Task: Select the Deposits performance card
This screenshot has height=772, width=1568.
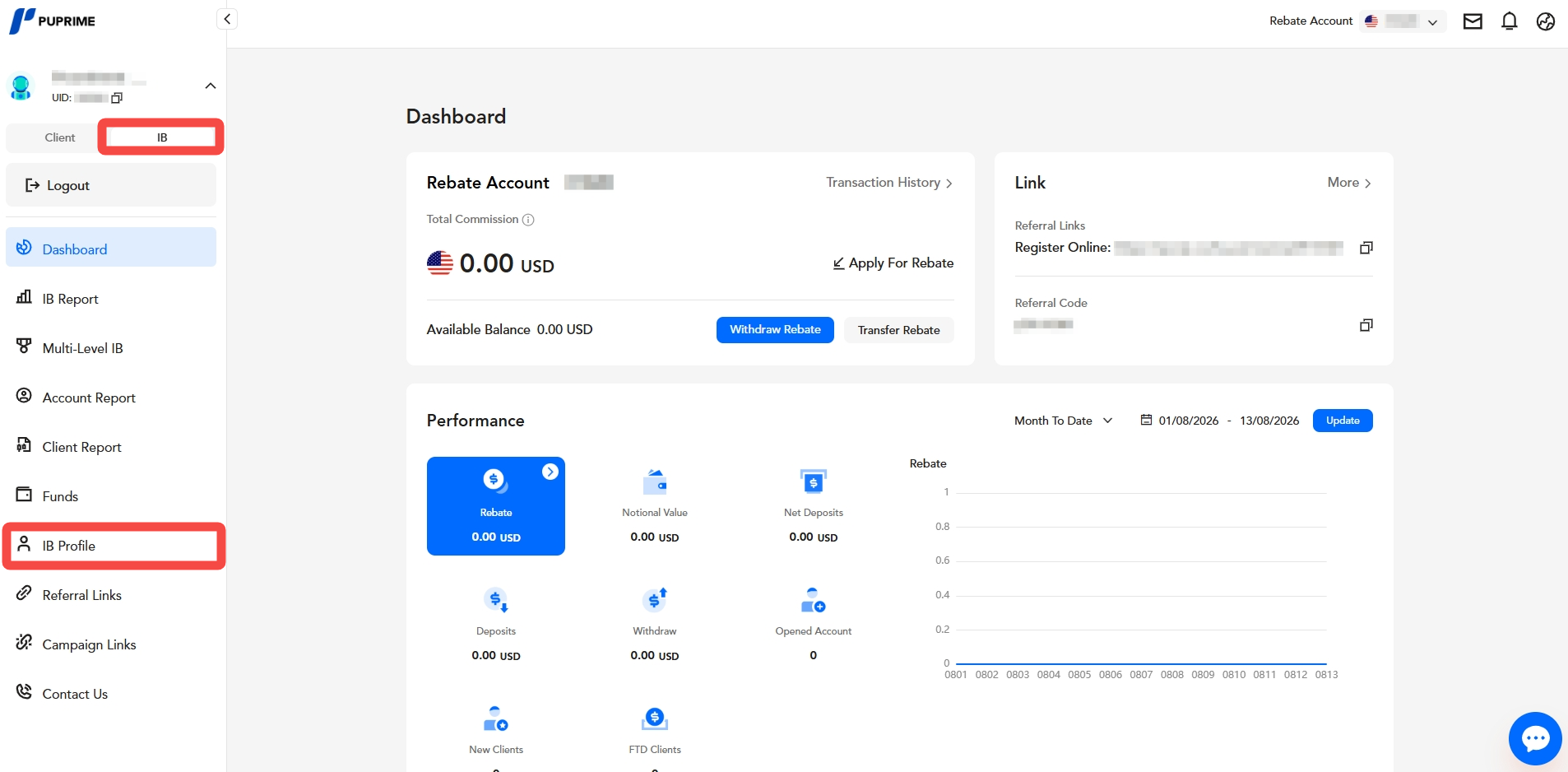Action: click(x=496, y=625)
